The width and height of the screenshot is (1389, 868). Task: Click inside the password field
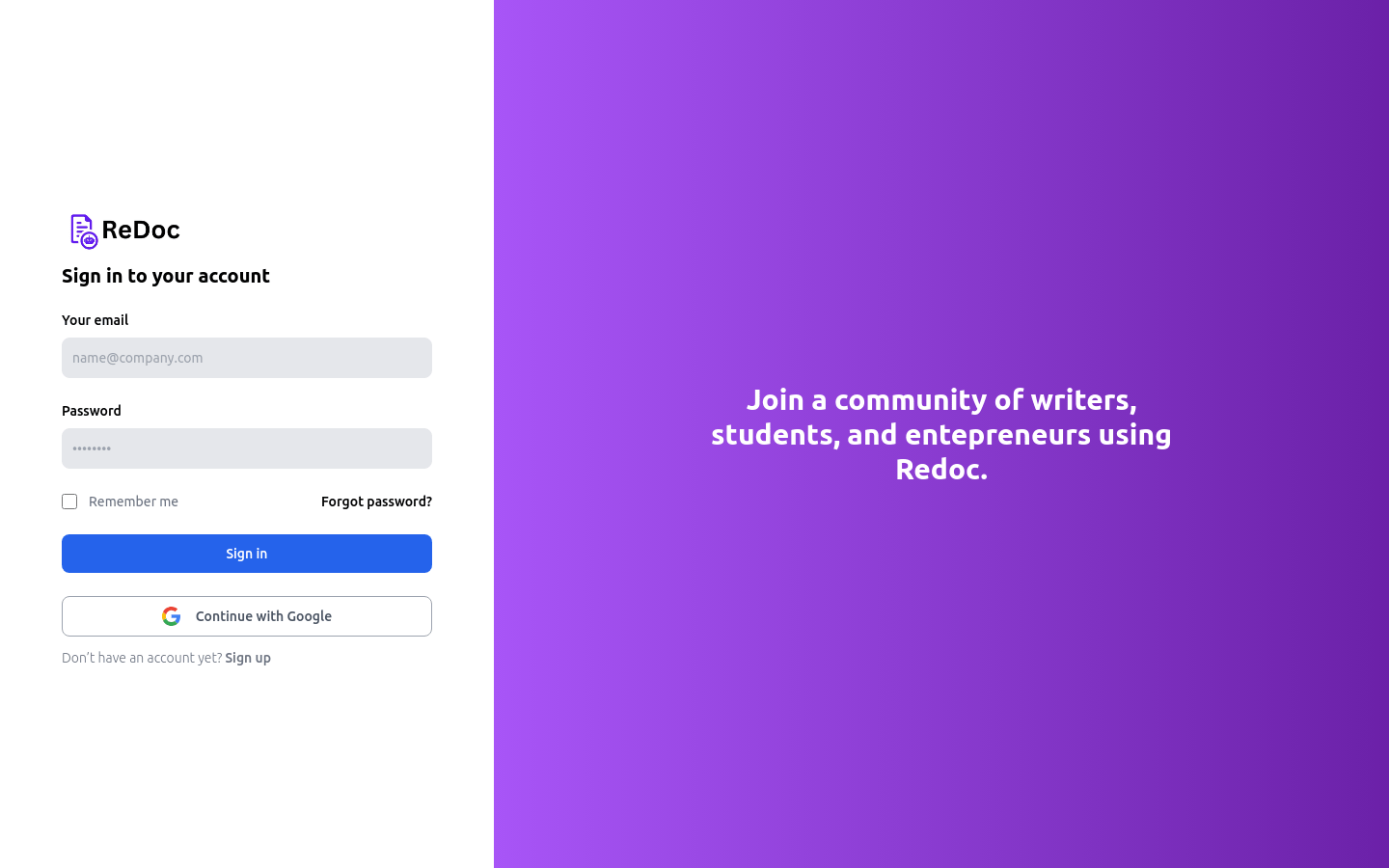point(246,448)
